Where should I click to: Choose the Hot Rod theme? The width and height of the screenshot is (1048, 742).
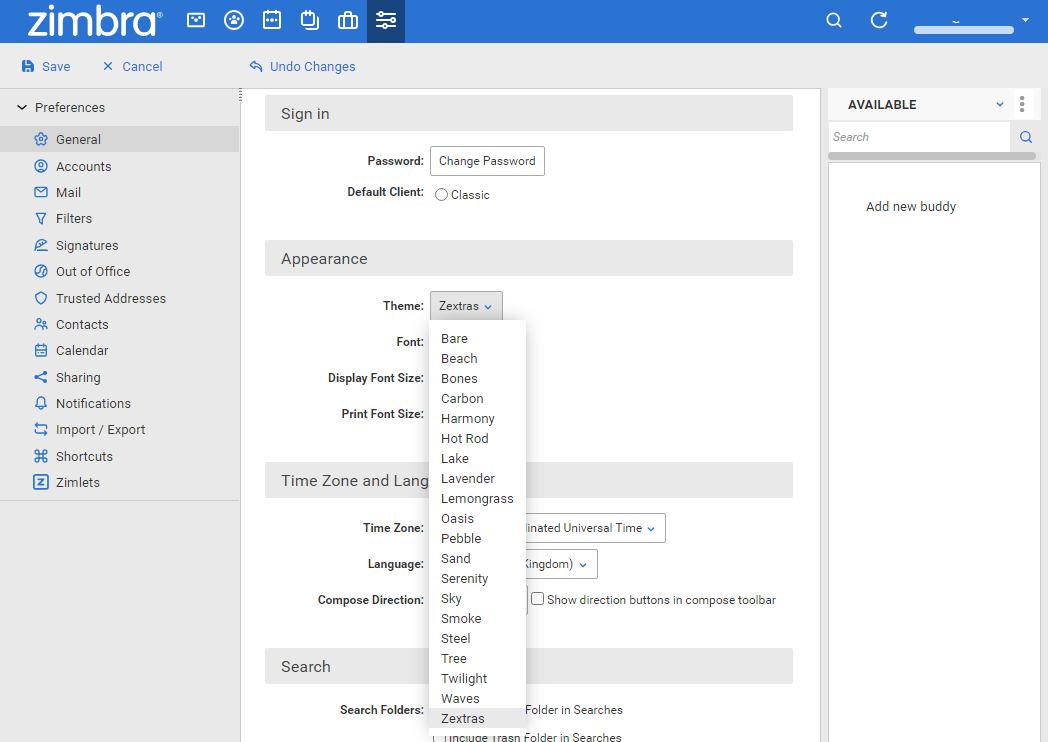477,439
